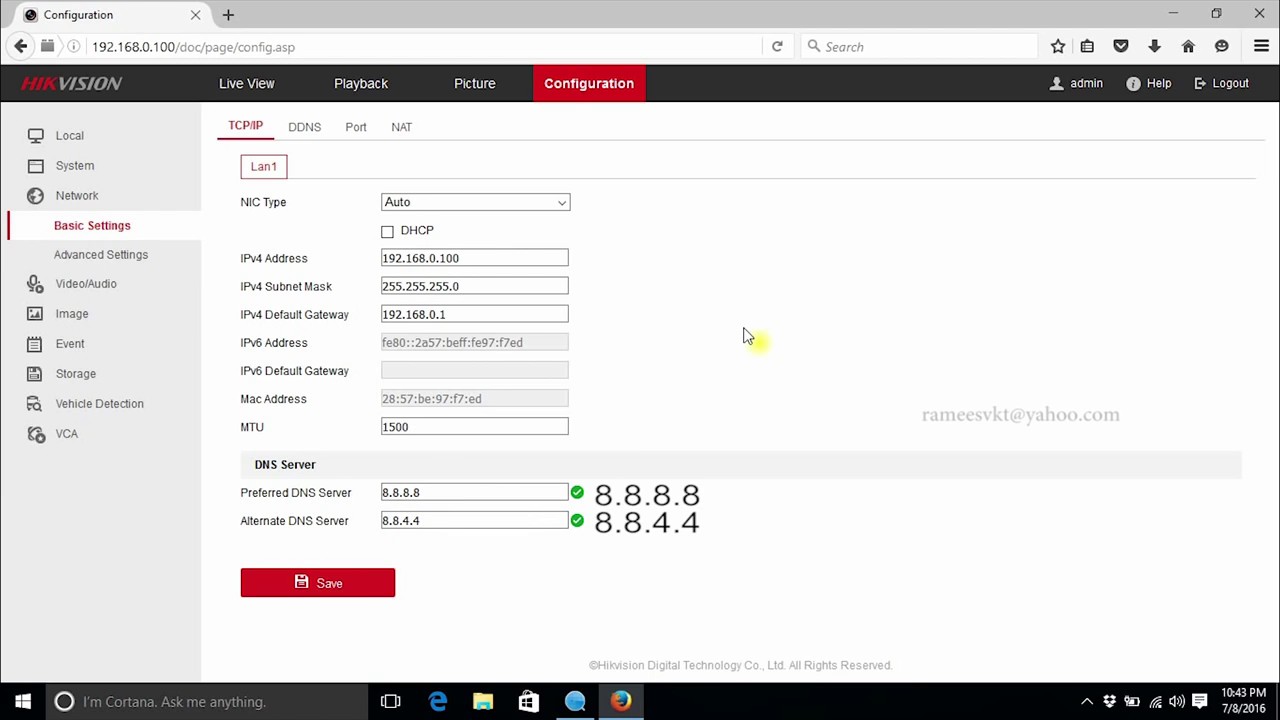Open the Event settings section

click(x=70, y=344)
